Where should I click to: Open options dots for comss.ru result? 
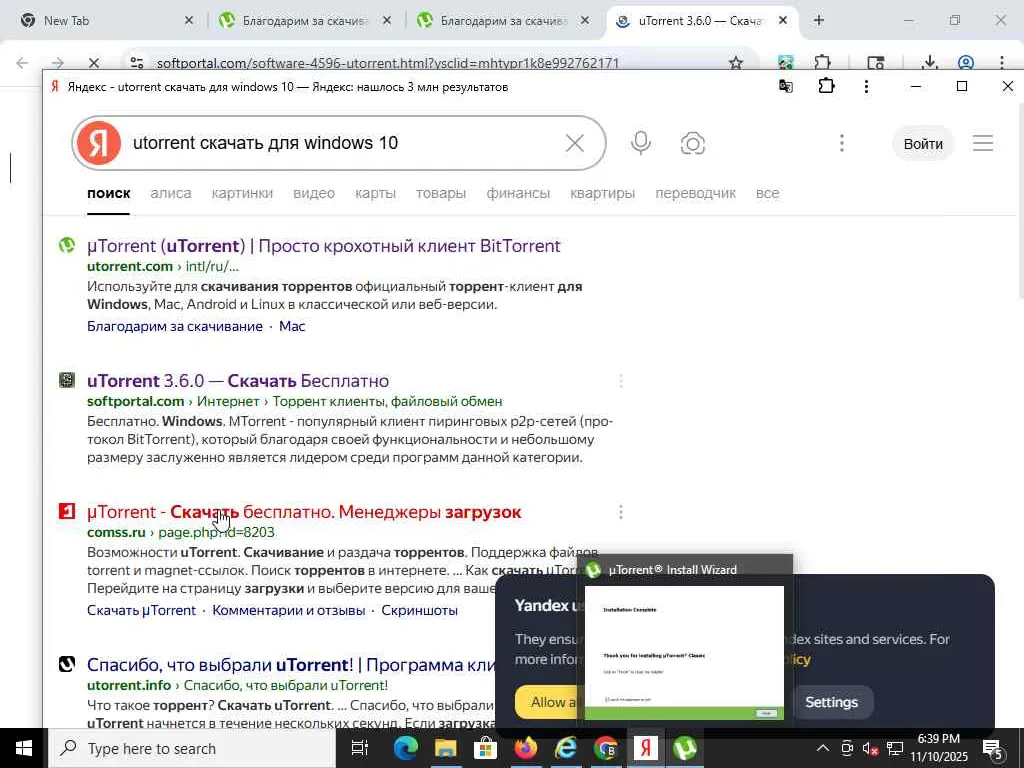[x=620, y=512]
